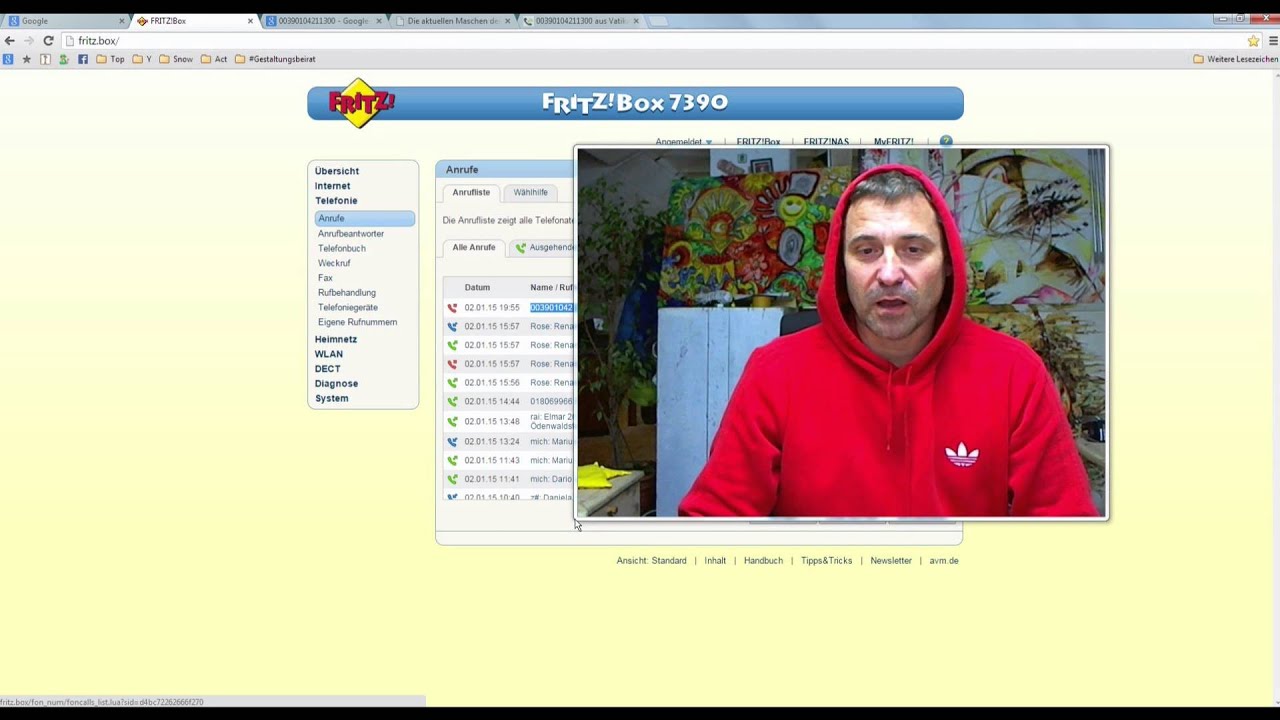Screen dimensions: 1280x720
Task: Expand the Angemeldet dropdown
Action: click(684, 142)
